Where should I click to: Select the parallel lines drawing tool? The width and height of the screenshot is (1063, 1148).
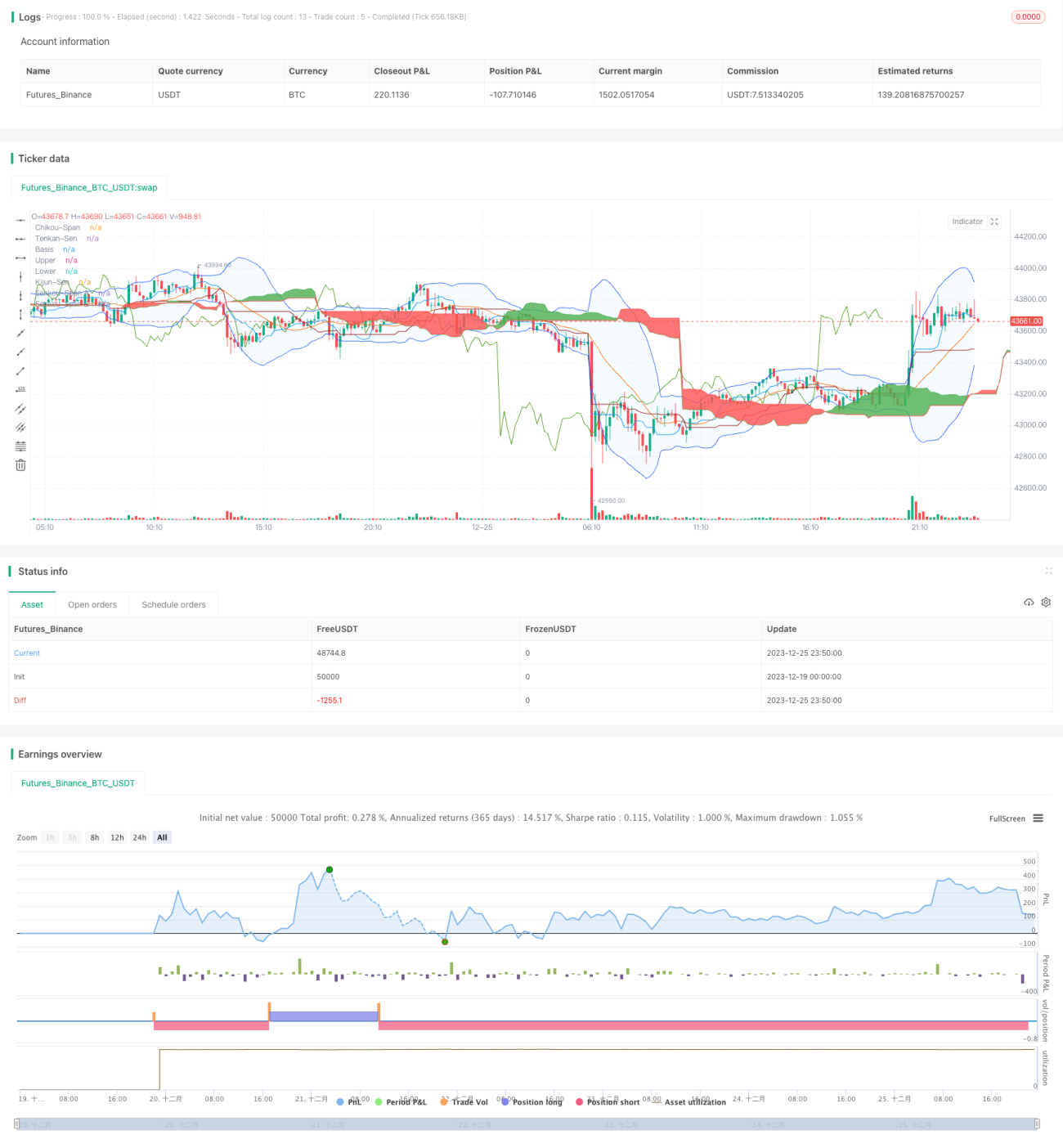tap(20, 408)
